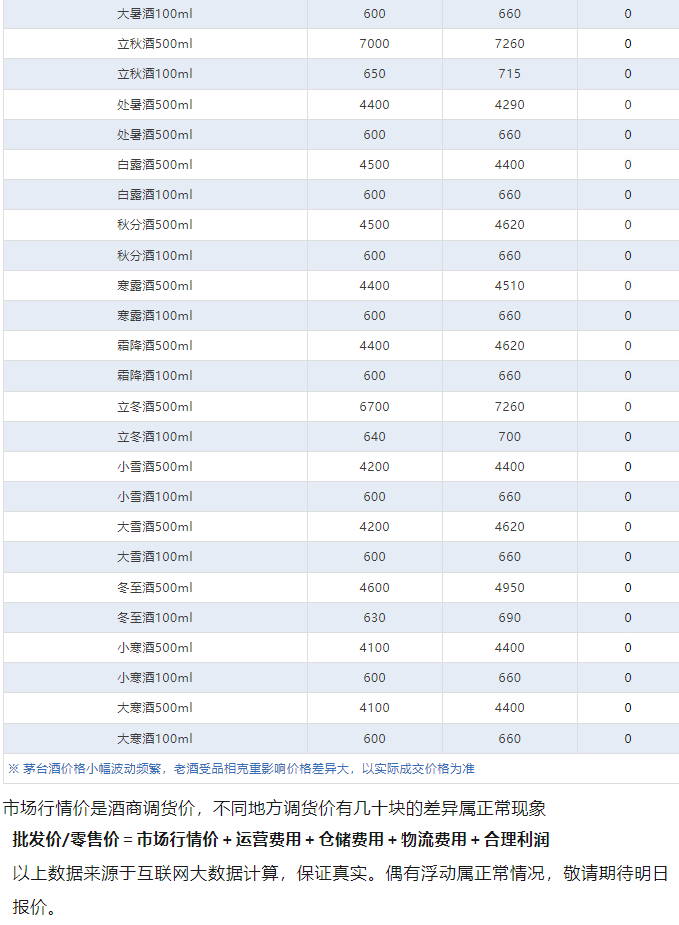Click the price value 4600

click(374, 588)
